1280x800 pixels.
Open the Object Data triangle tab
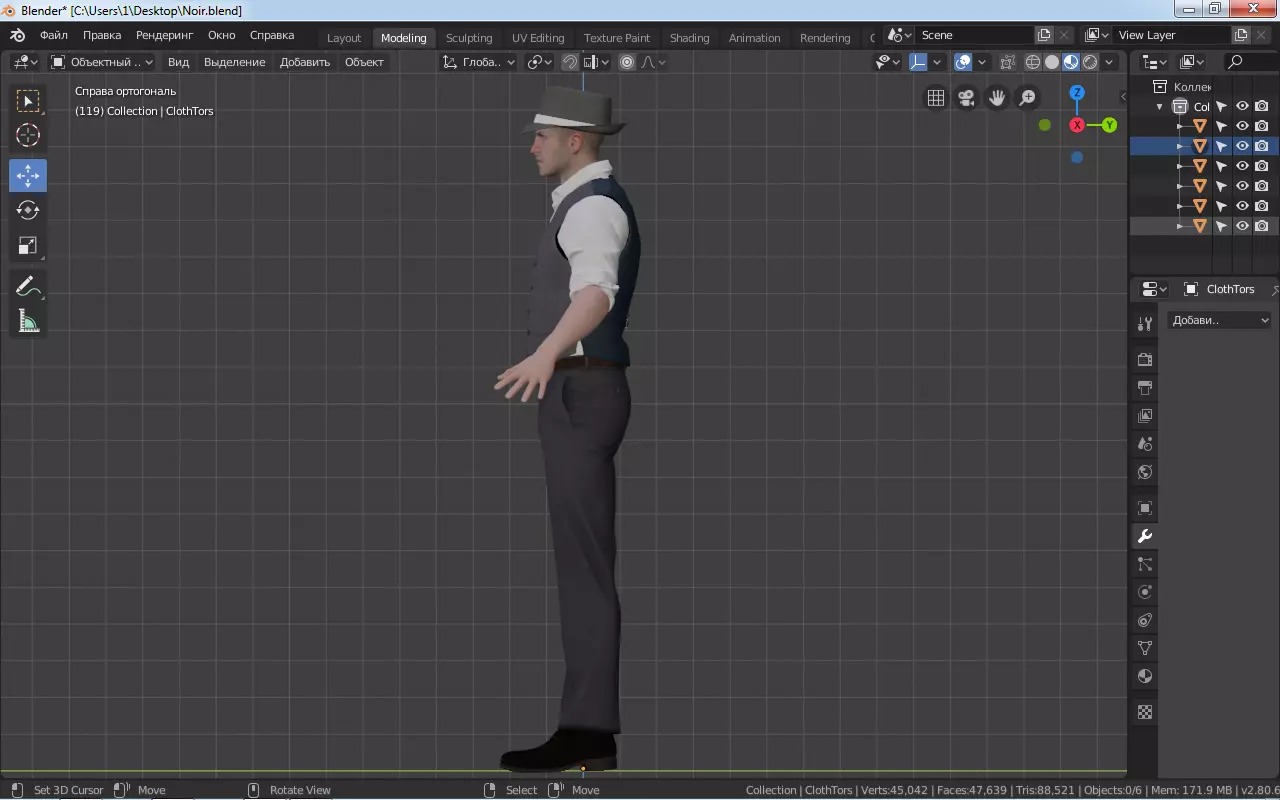(1145, 648)
